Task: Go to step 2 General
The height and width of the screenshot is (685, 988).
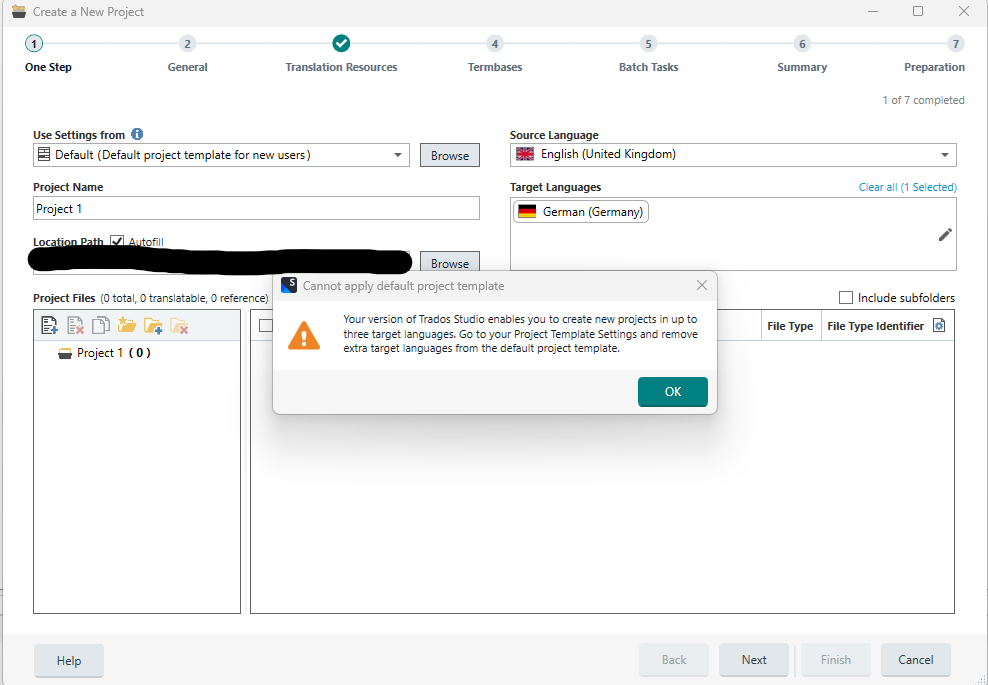Action: point(187,43)
